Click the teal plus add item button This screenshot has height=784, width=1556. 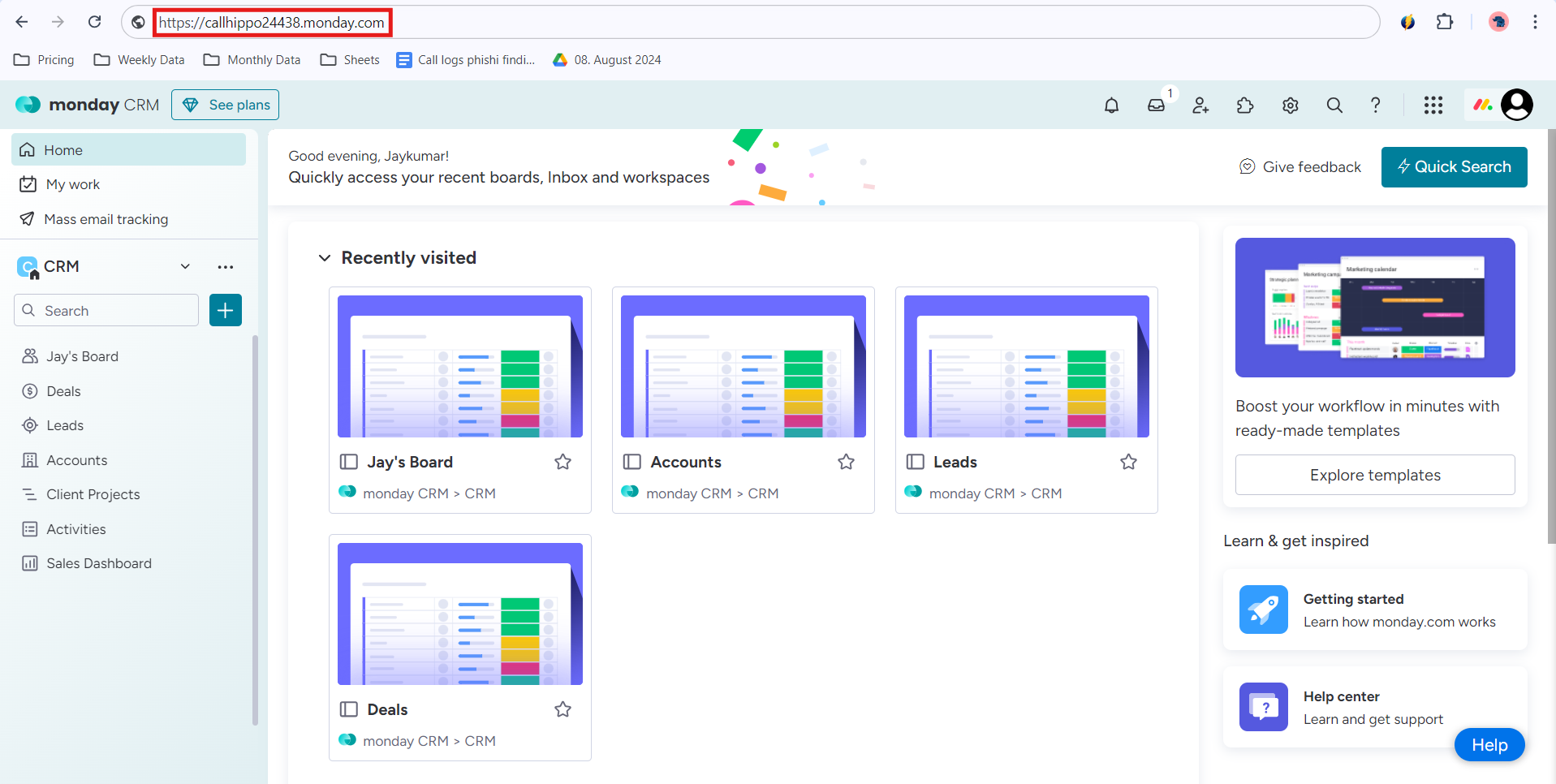pyautogui.click(x=226, y=310)
